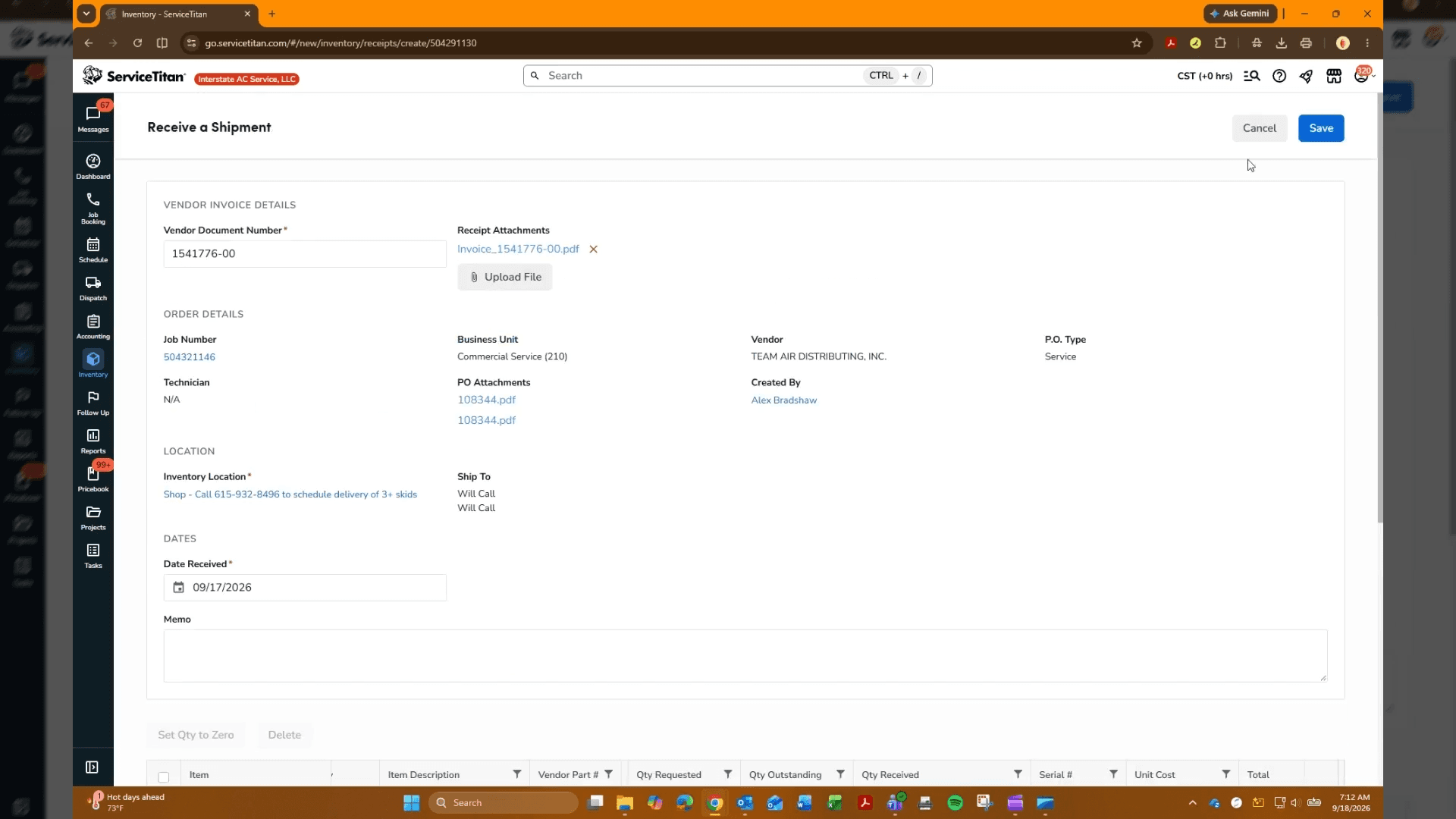Open the help question-mark icon
Screen dimensions: 1456x819
(1279, 76)
